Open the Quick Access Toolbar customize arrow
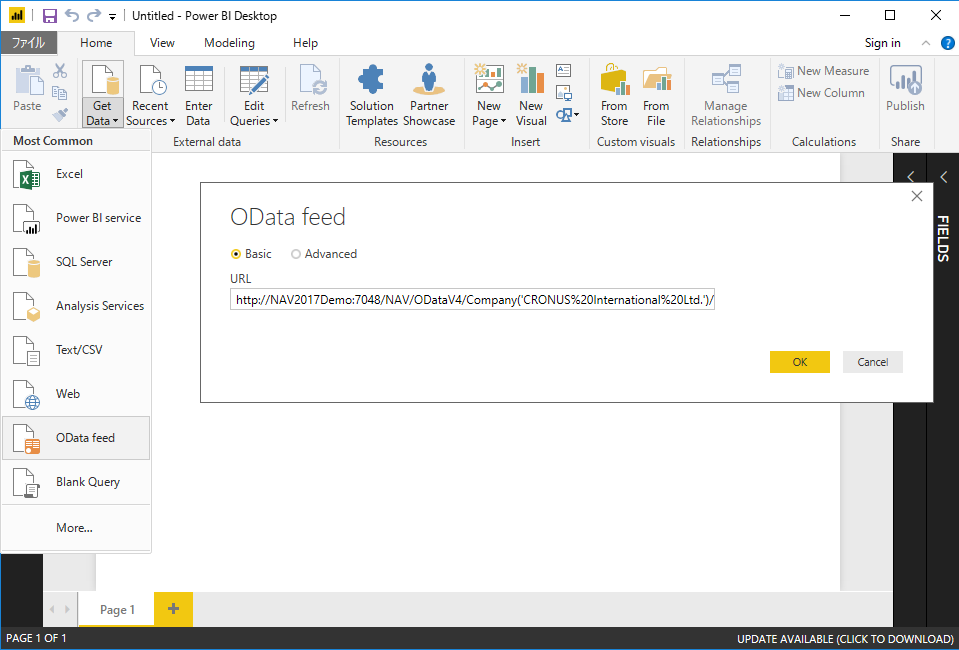Screen dimensions: 959x650 [113, 17]
